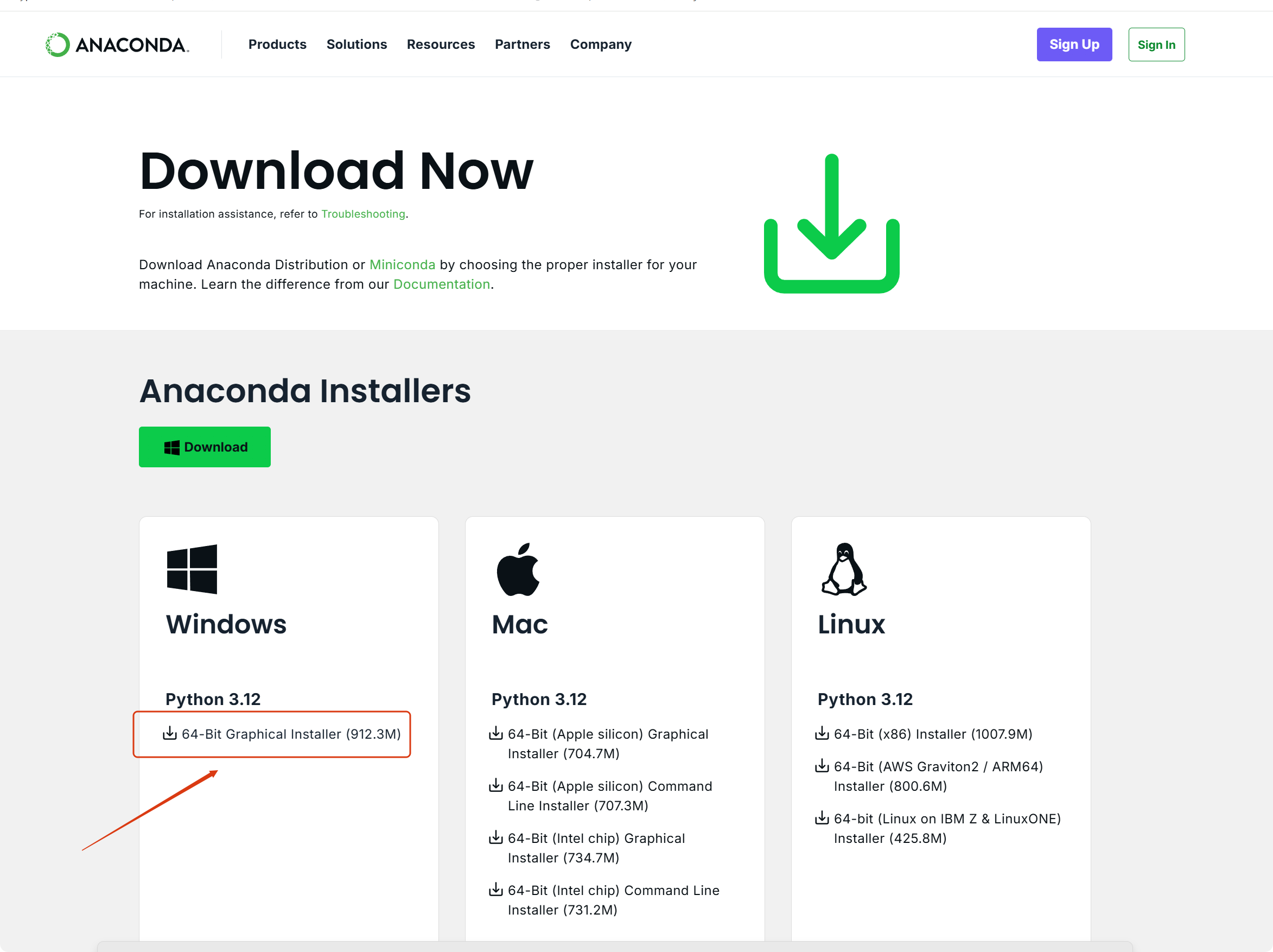Open the Troubleshooting link
Screen dimensions: 1273x952
pos(363,214)
